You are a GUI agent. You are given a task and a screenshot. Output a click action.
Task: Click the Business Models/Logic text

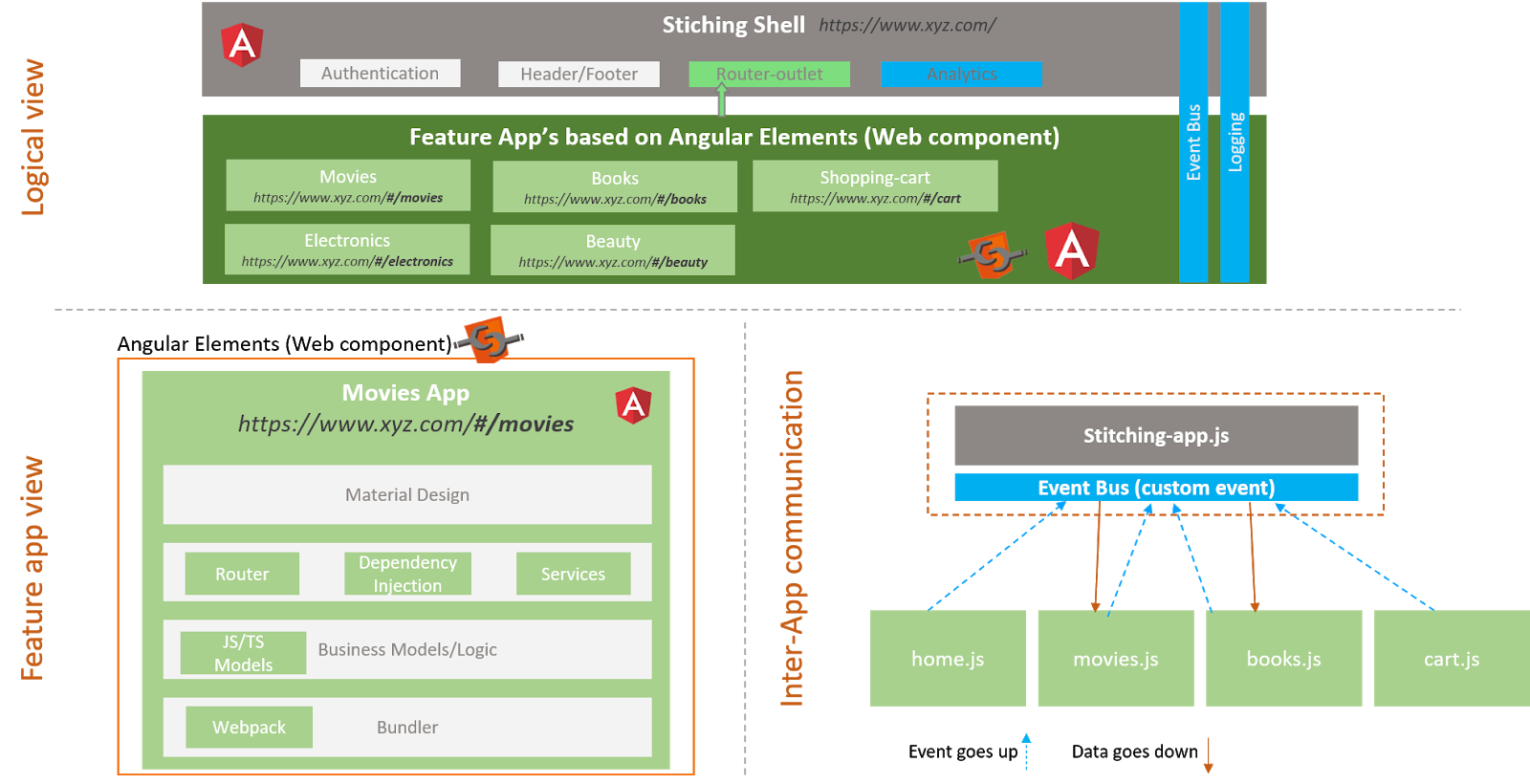click(407, 650)
